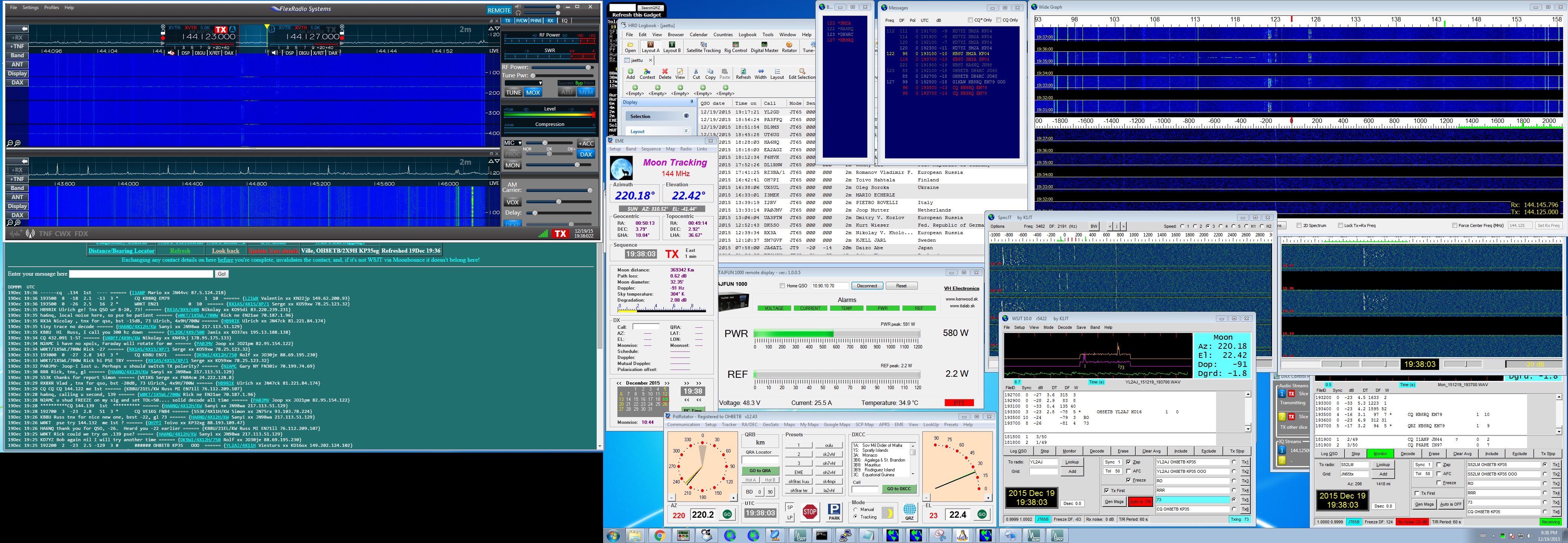Expand the Selection panel in HRD Display pane
Screen dimensions: 1568x543
[x=686, y=116]
